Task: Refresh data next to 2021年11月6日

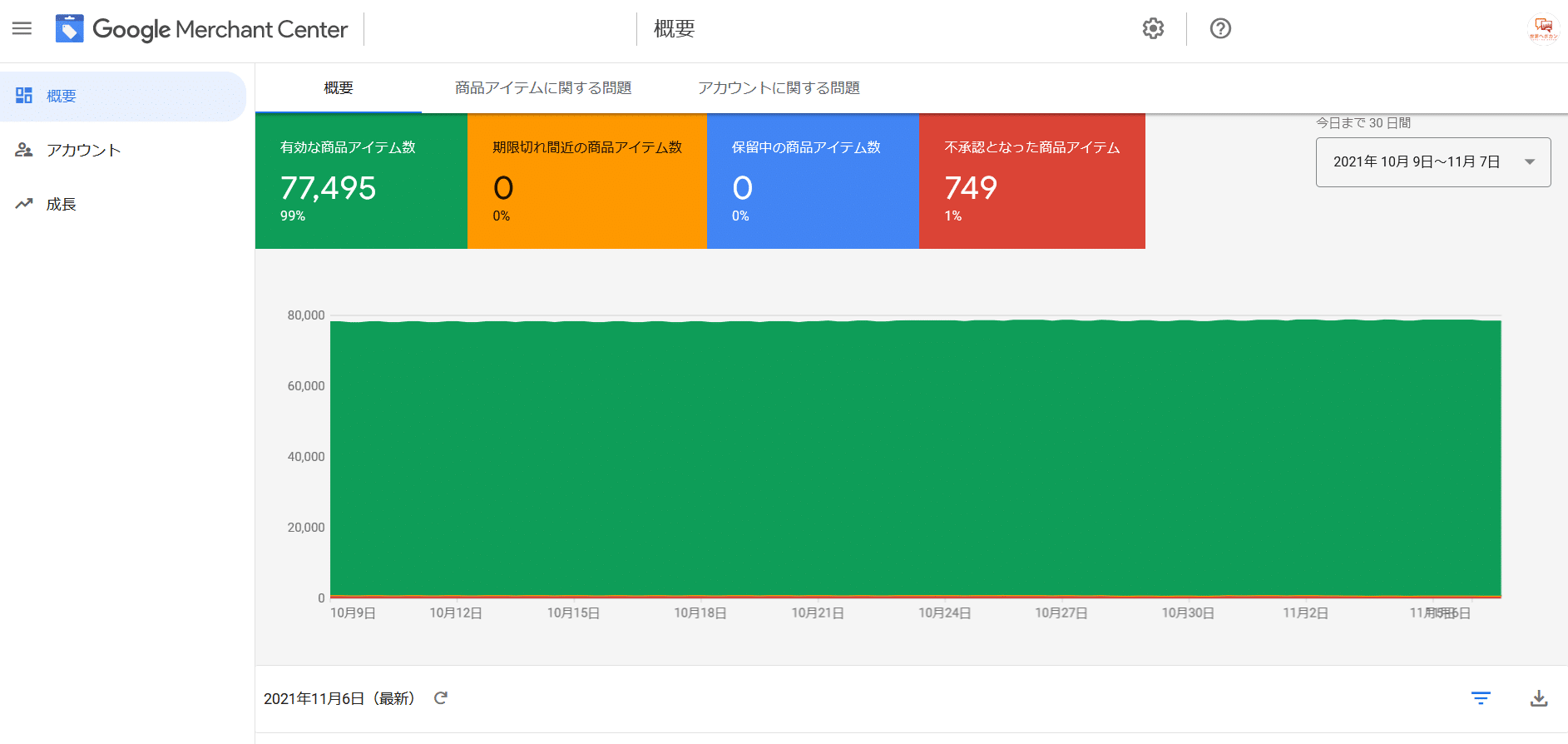Action: point(441,698)
